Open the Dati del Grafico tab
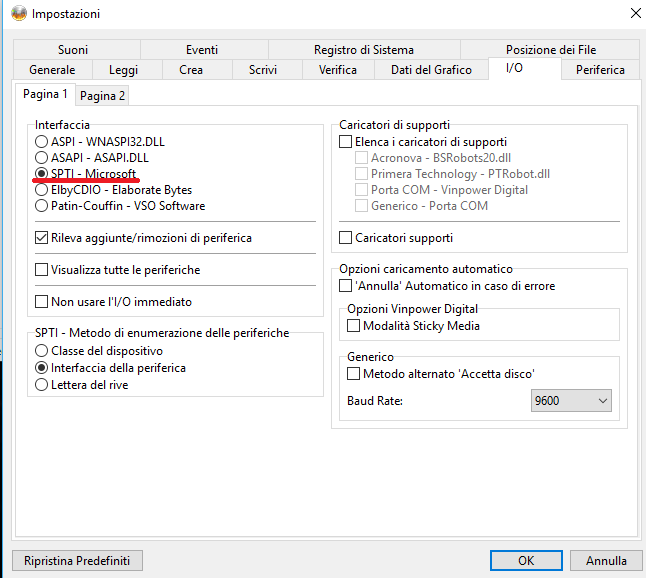This screenshot has height=578, width=646. [x=431, y=70]
